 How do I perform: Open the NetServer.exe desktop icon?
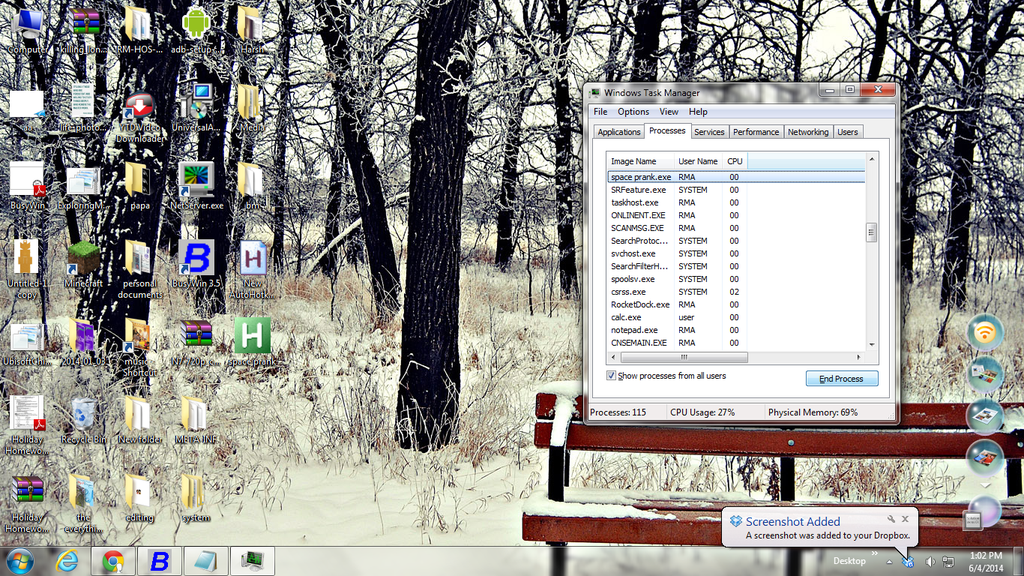[x=196, y=186]
